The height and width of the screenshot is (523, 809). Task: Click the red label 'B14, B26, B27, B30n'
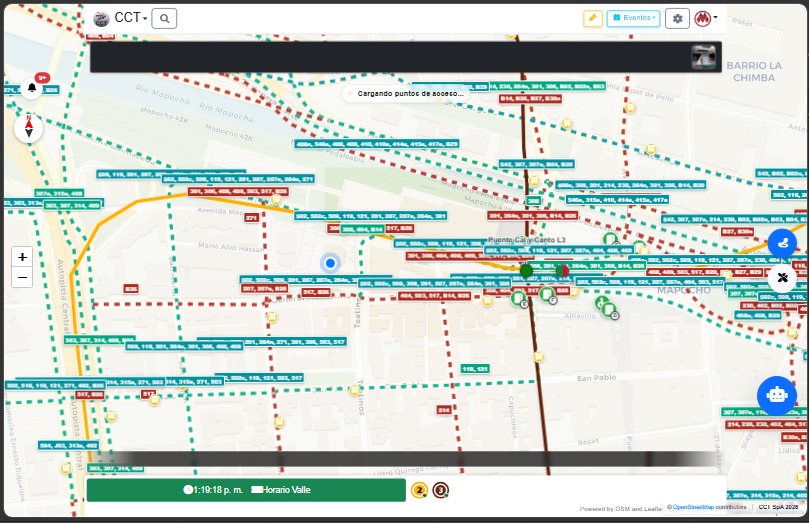tap(530, 98)
